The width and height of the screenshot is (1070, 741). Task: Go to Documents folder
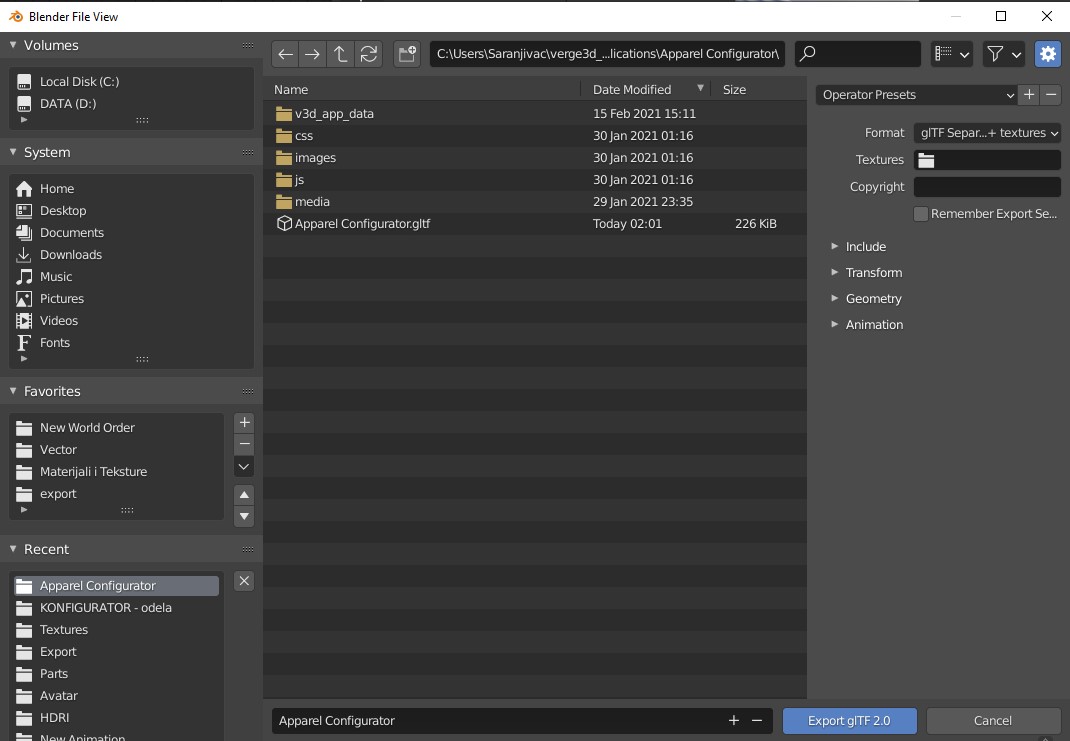131,233
